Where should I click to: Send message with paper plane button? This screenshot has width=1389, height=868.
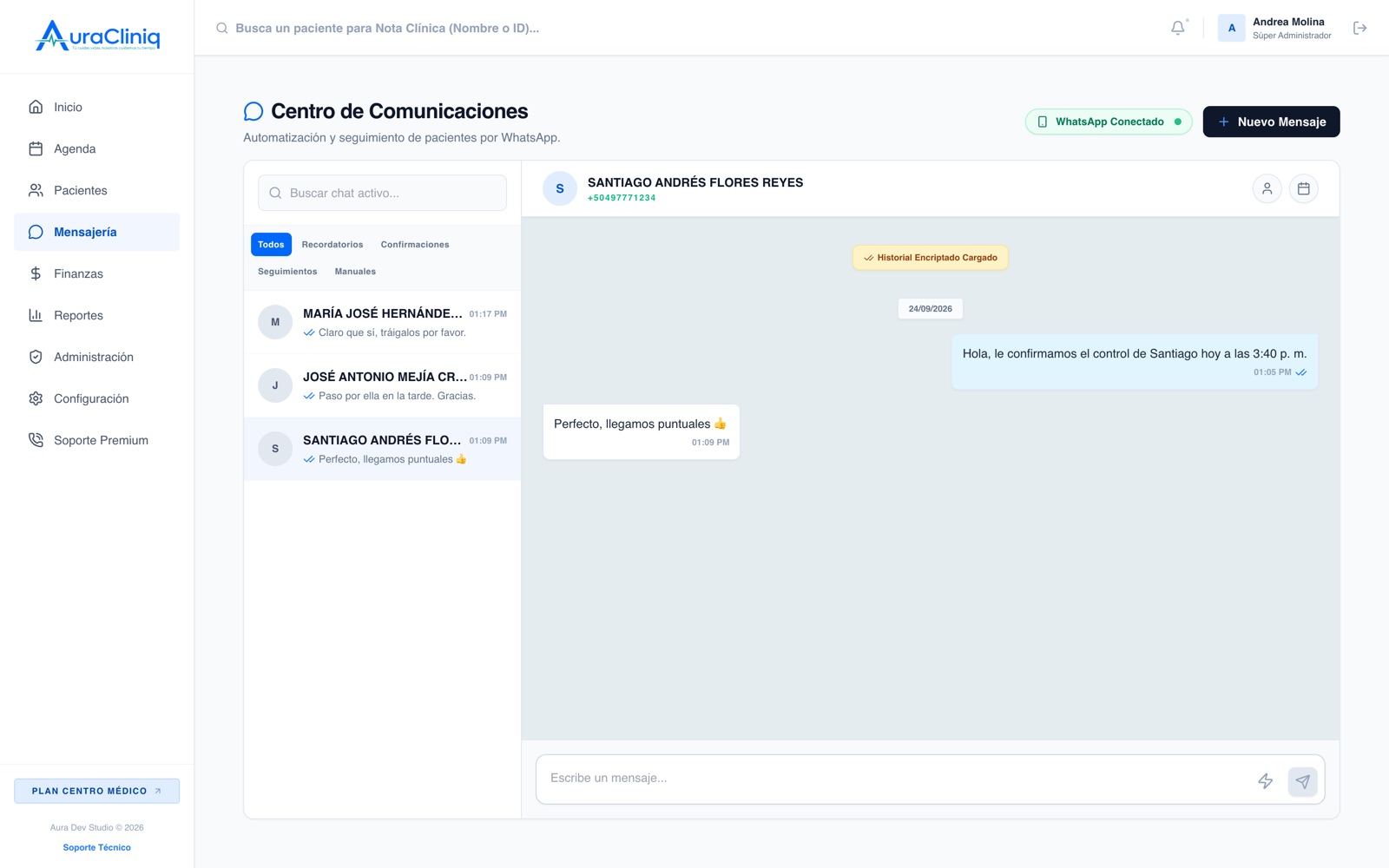tap(1302, 781)
